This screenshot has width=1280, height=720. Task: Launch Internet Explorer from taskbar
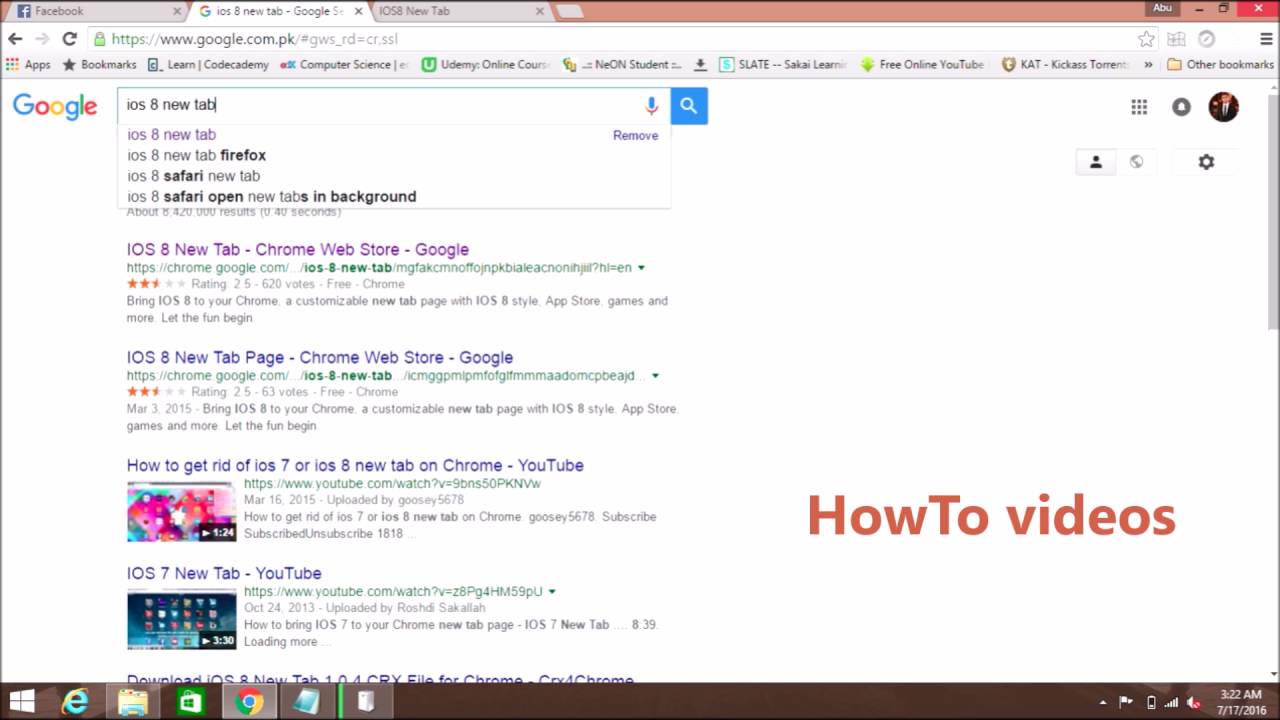(75, 702)
